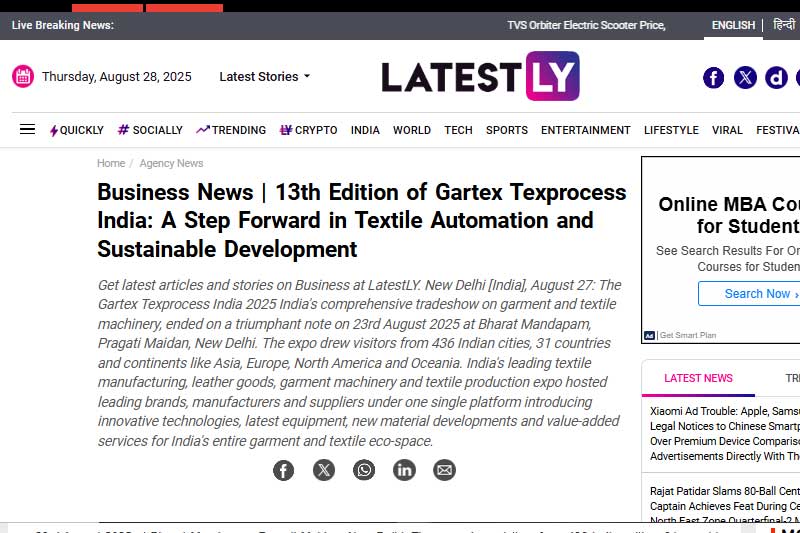The width and height of the screenshot is (800, 533).
Task: Open TVS Orbiter Electric Scooter breaking news
Action: pyautogui.click(x=586, y=25)
